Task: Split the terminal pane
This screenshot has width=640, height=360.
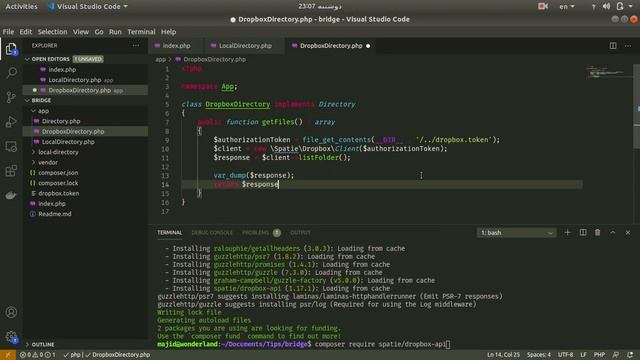Action: coord(582,233)
